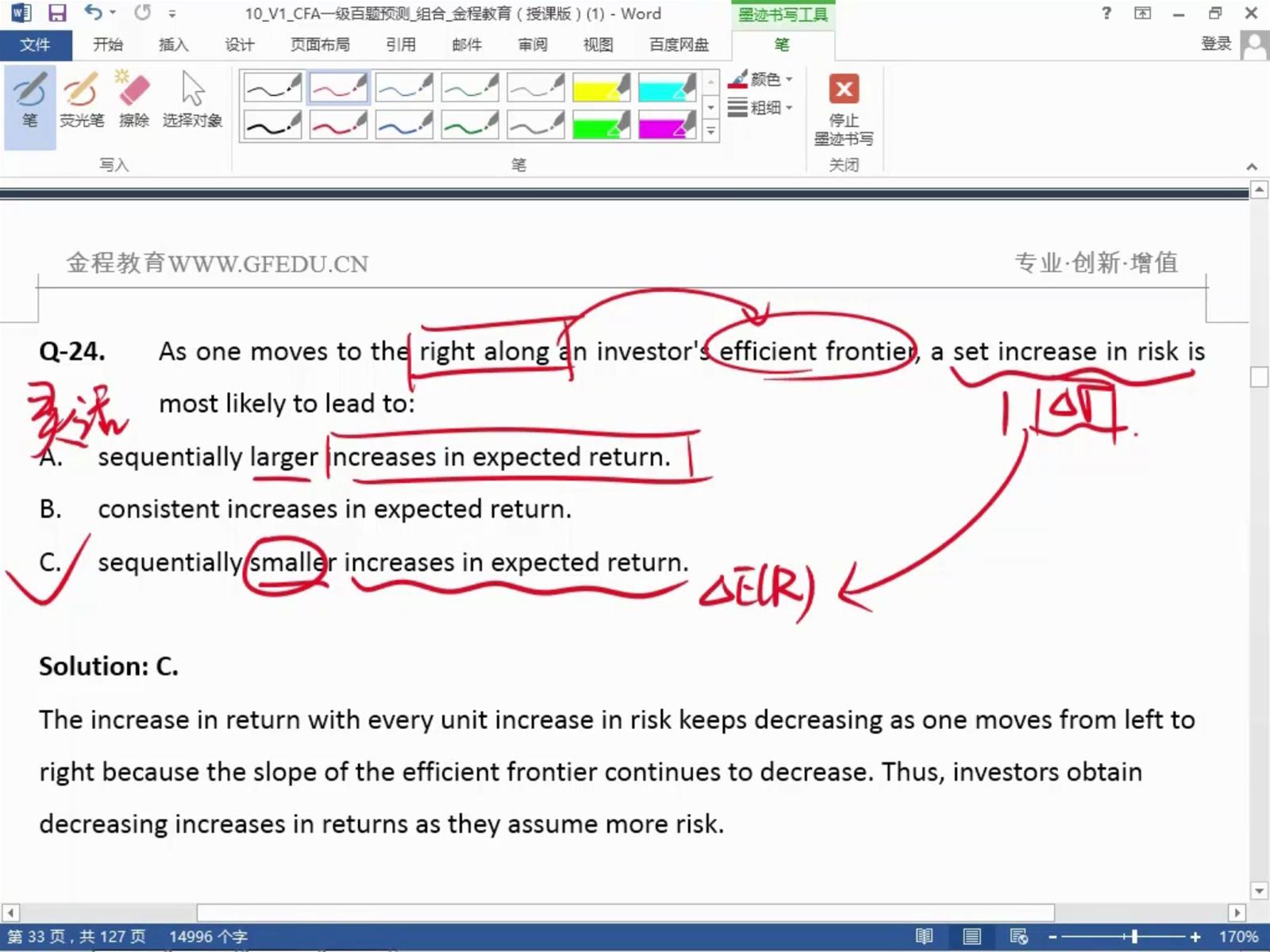Open the pen Thickness (粗细) dropdown
This screenshot has width=1270, height=952.
click(x=762, y=107)
